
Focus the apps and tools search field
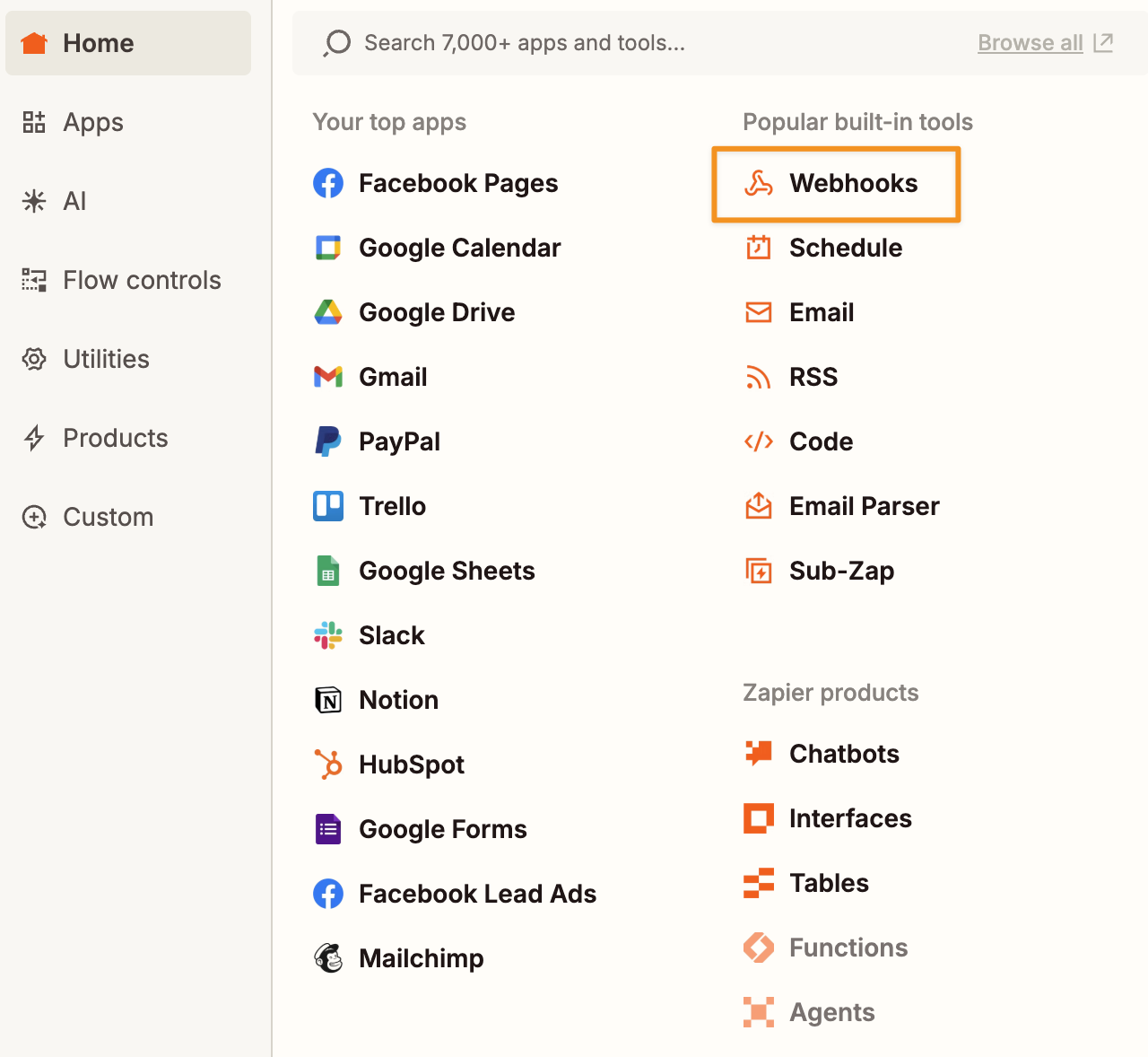[628, 43]
